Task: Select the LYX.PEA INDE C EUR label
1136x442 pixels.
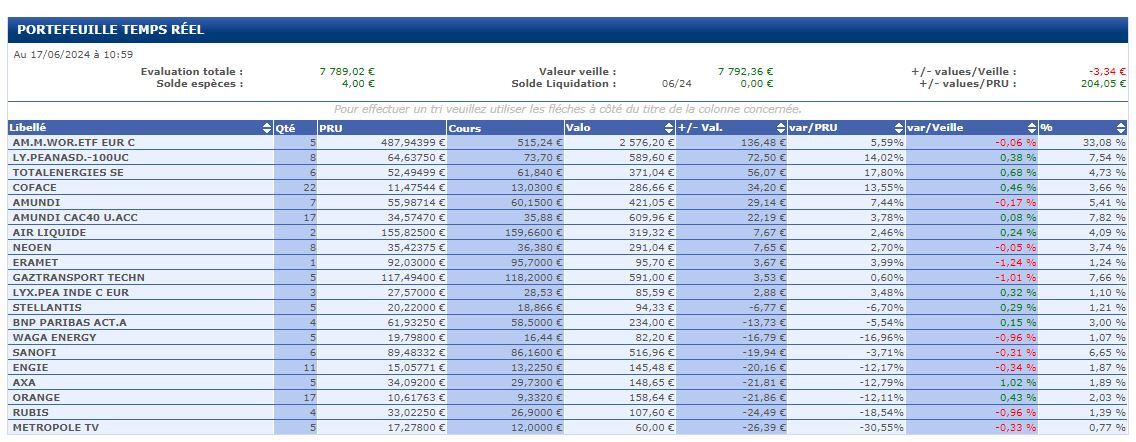Action: (x=70, y=293)
